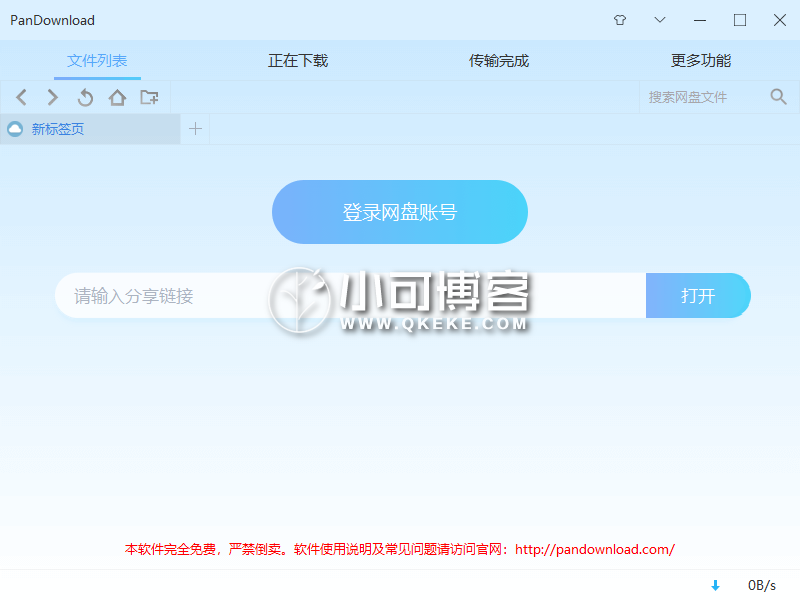Add a new tab with plus button
This screenshot has height=600, width=800.
click(x=195, y=129)
